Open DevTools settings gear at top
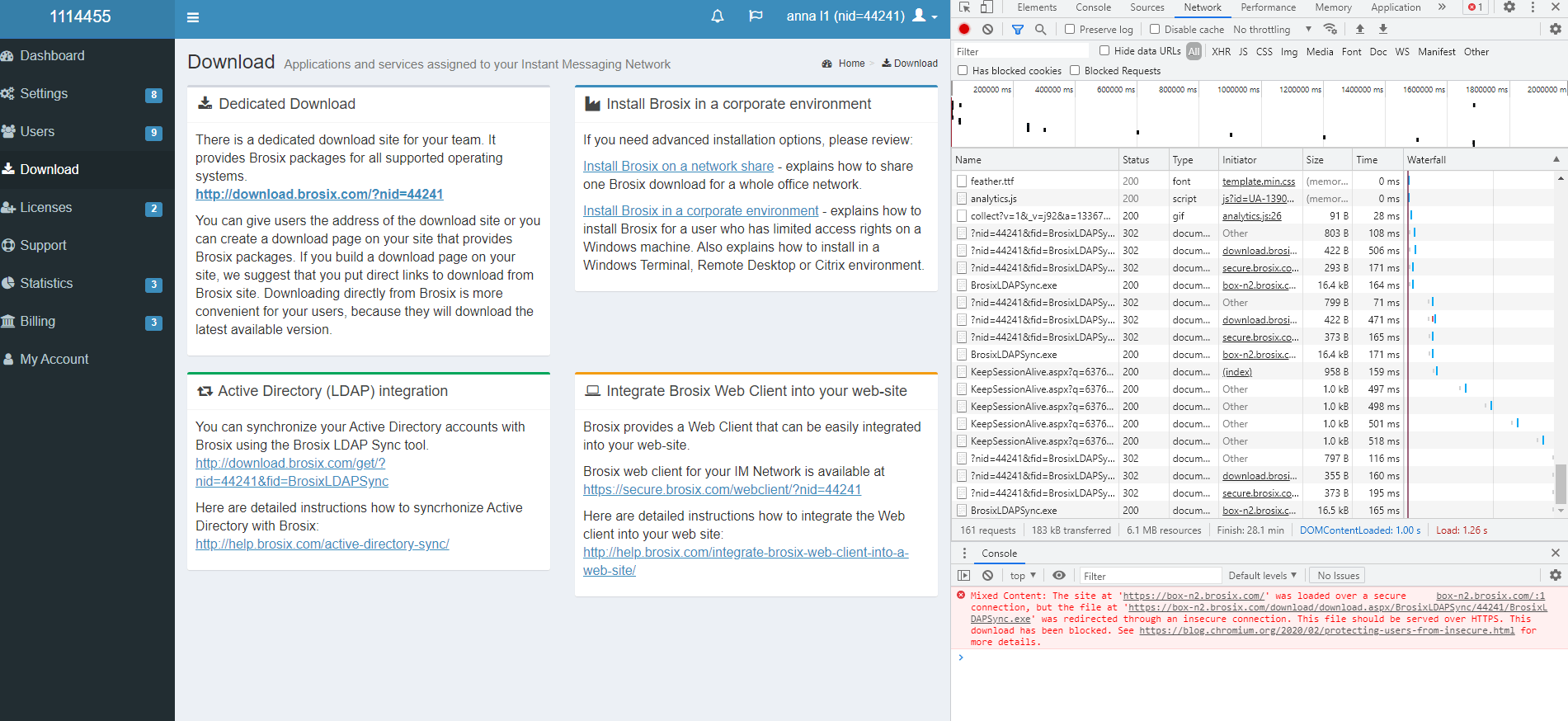 click(x=1509, y=7)
